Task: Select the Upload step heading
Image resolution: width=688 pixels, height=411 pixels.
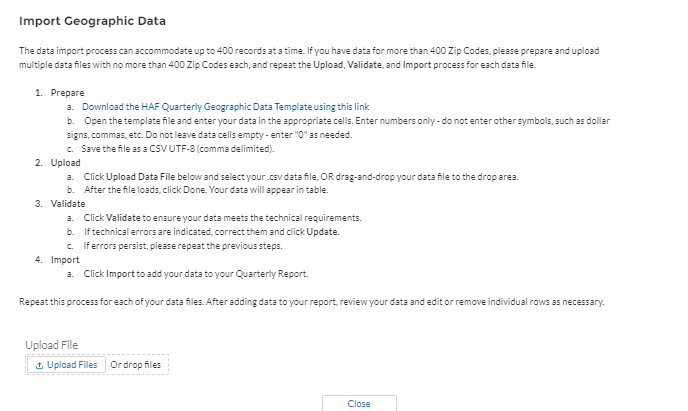Action: pyautogui.click(x=66, y=161)
